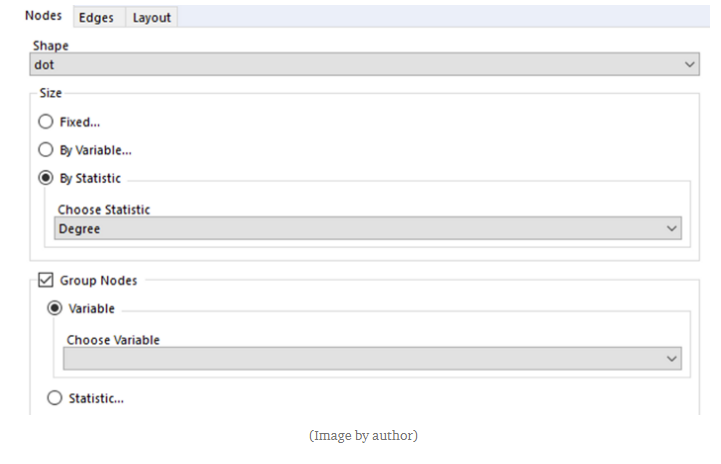Select the Fixed... size radio button
Screen dimensions: 721x464
[x=45, y=122]
